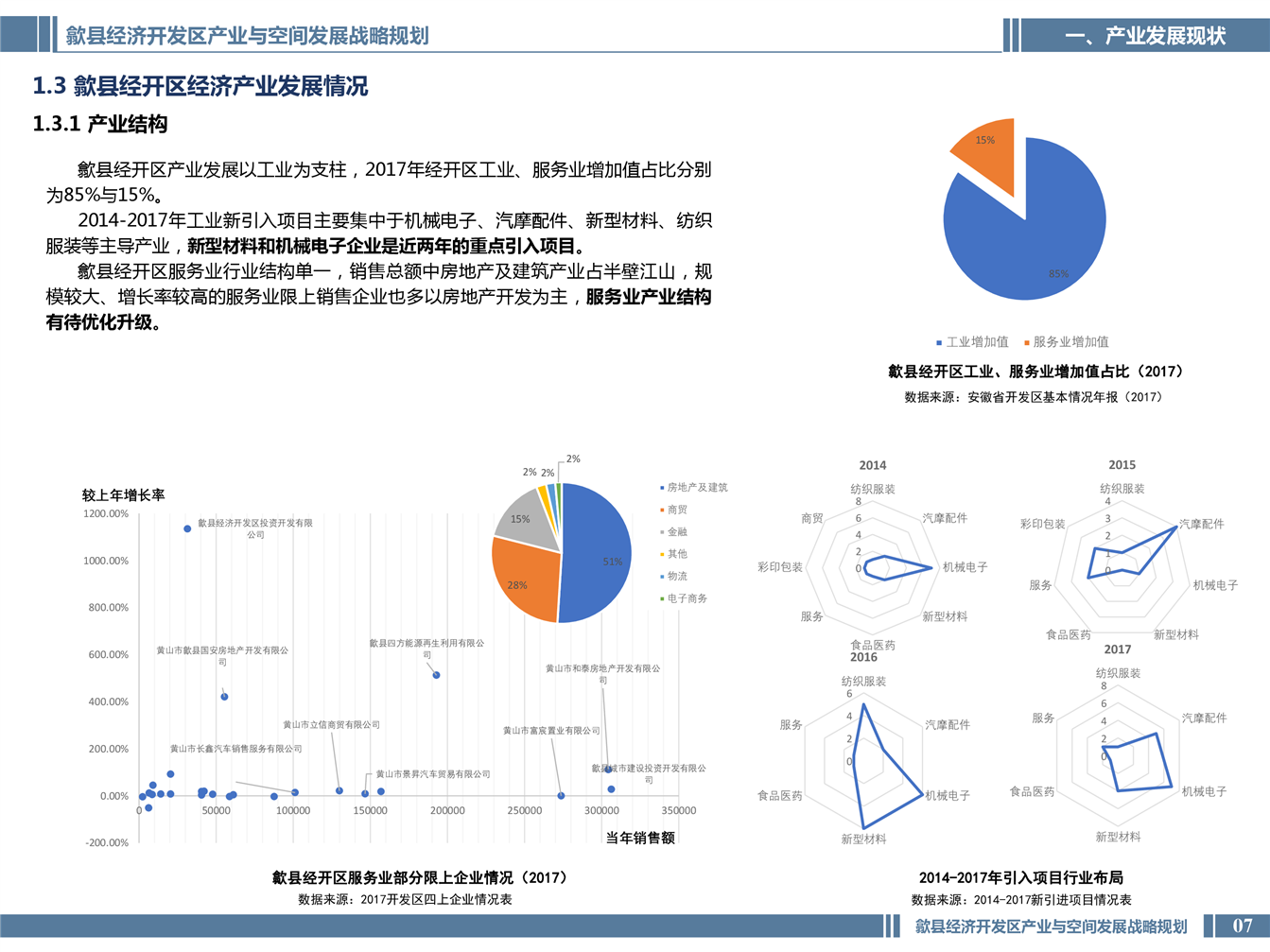Click the orange legend marker for 服务业增加值

(x=1026, y=342)
